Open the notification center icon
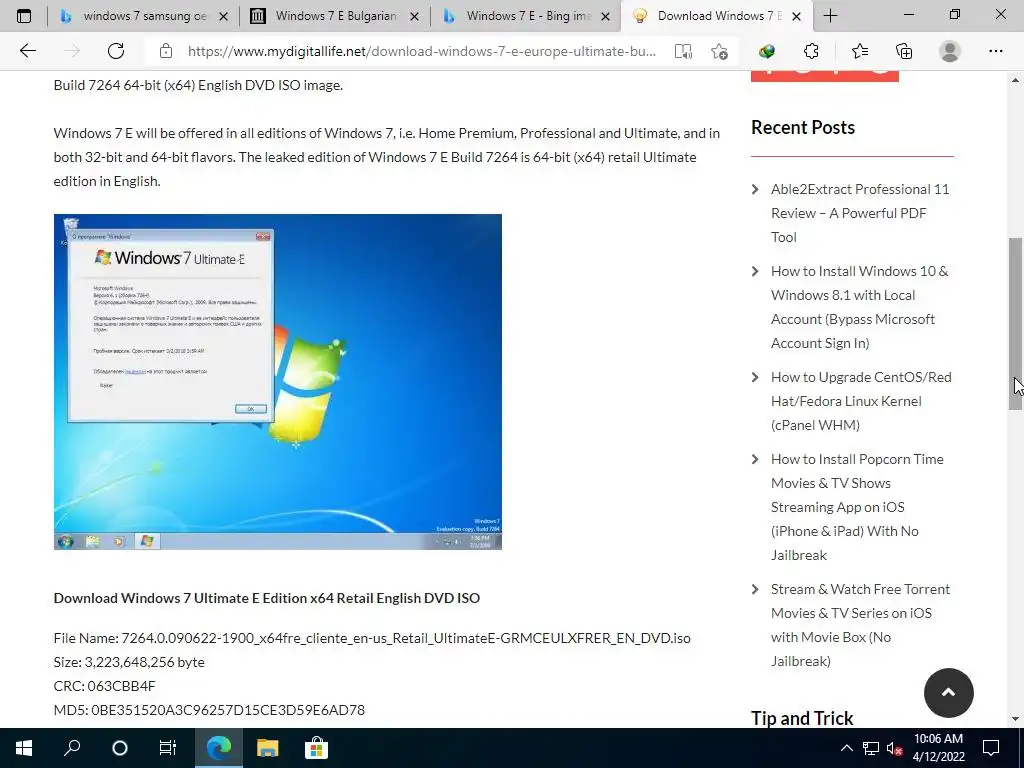 991,748
